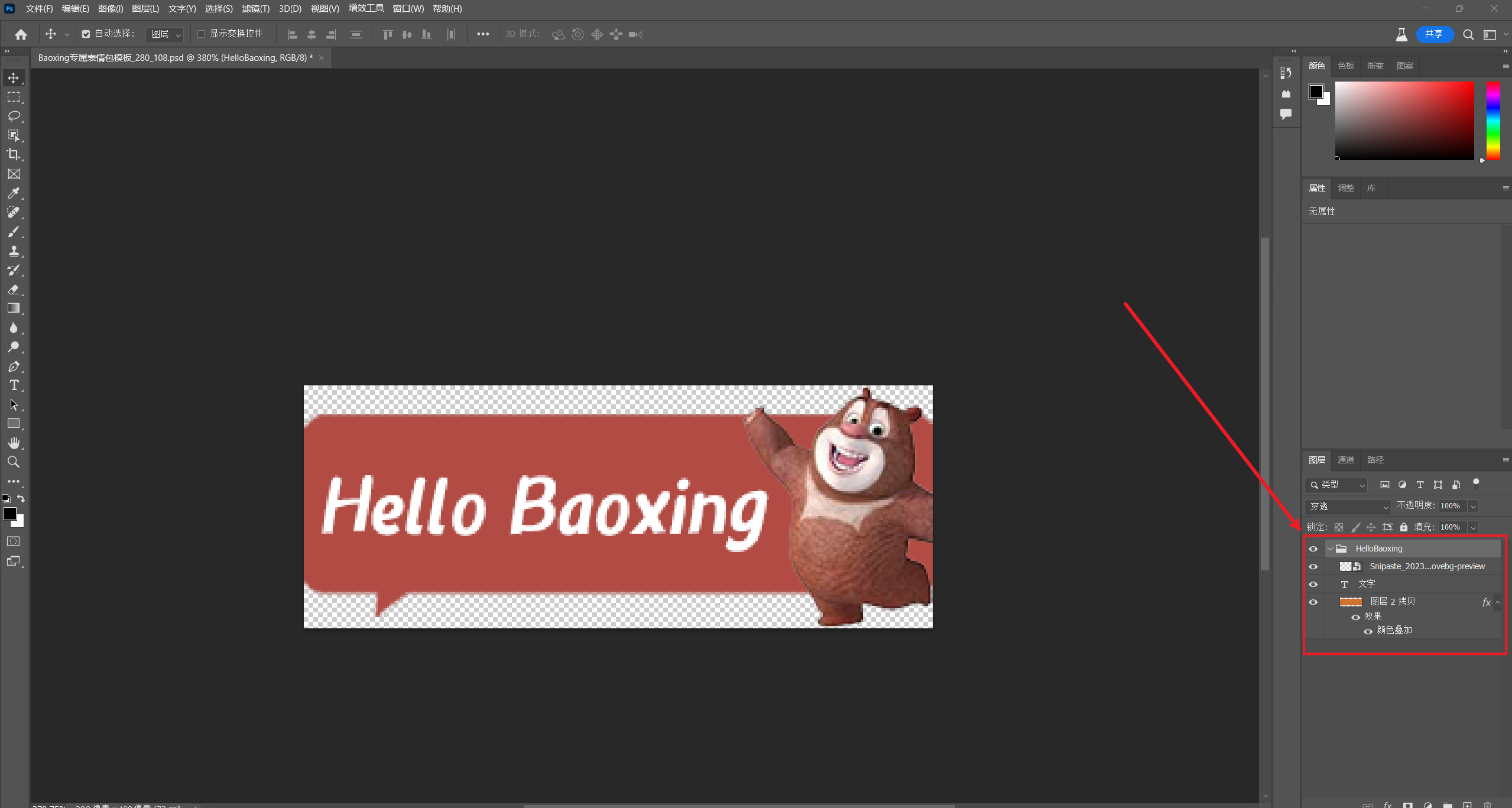Select the History Brush tool
This screenshot has height=808, width=1512.
14,270
